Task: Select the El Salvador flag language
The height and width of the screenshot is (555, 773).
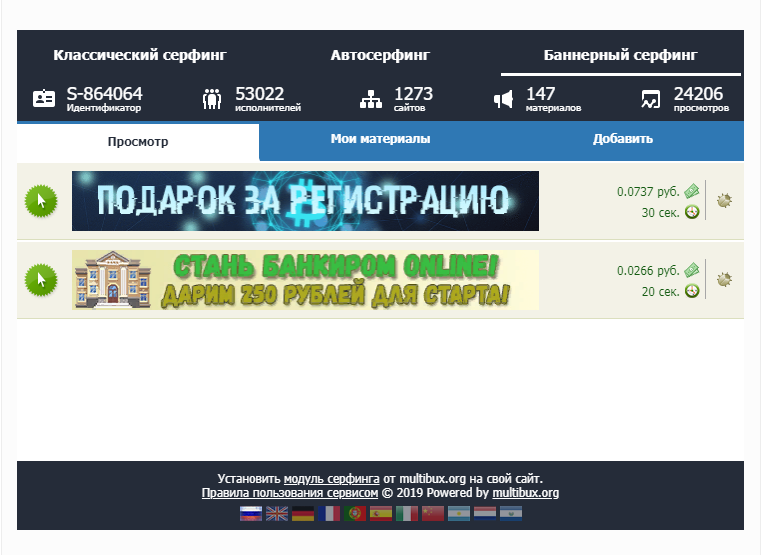Action: click(x=511, y=514)
